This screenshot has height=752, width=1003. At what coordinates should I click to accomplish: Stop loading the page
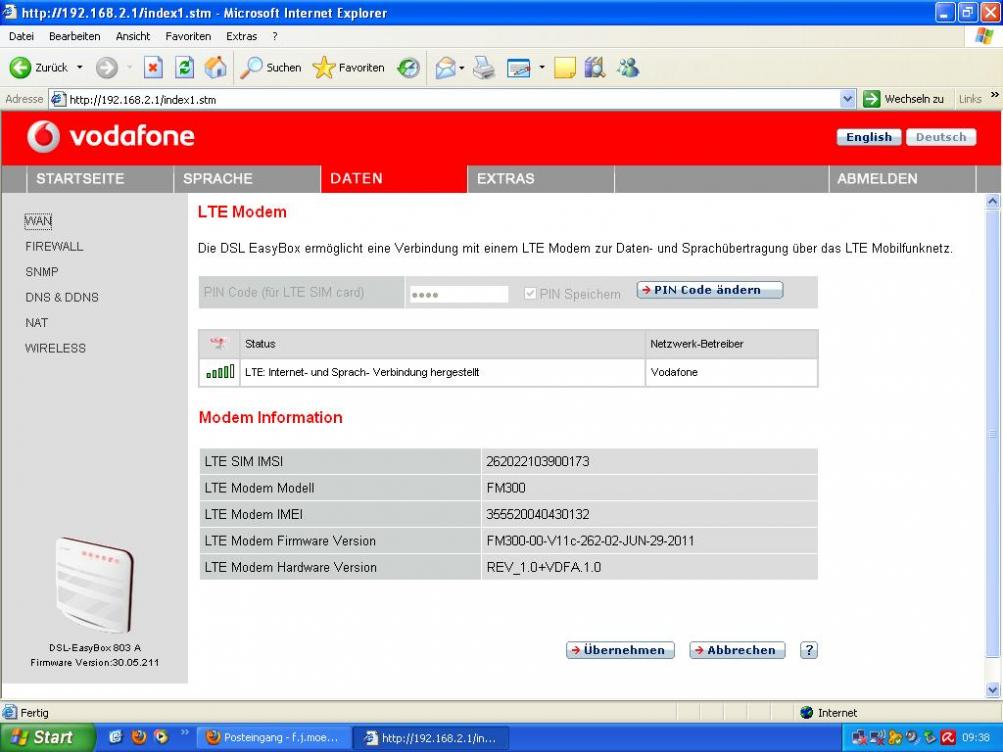tap(153, 67)
